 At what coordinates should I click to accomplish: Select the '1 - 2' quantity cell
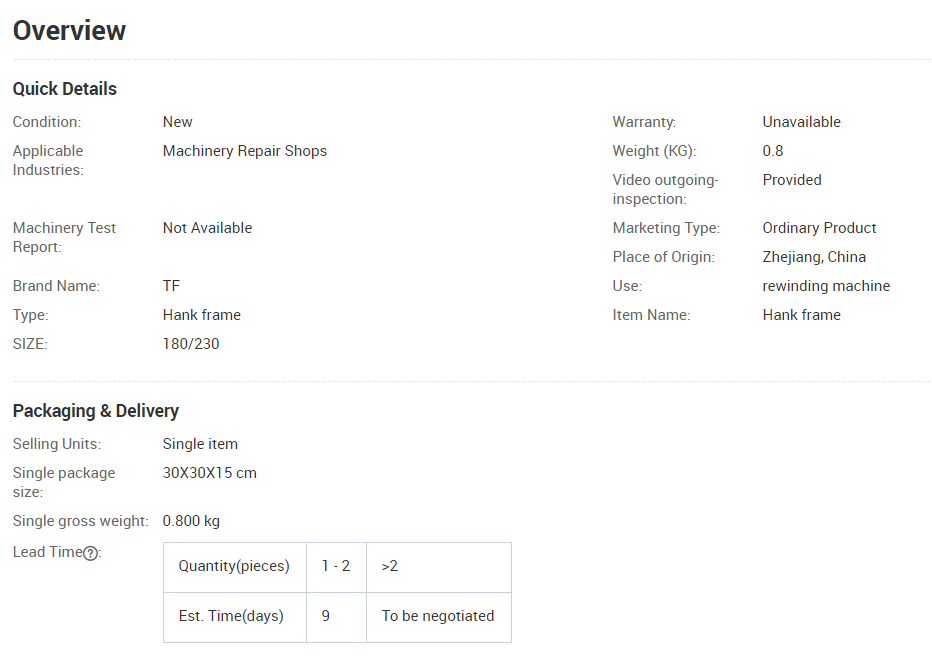click(x=336, y=567)
